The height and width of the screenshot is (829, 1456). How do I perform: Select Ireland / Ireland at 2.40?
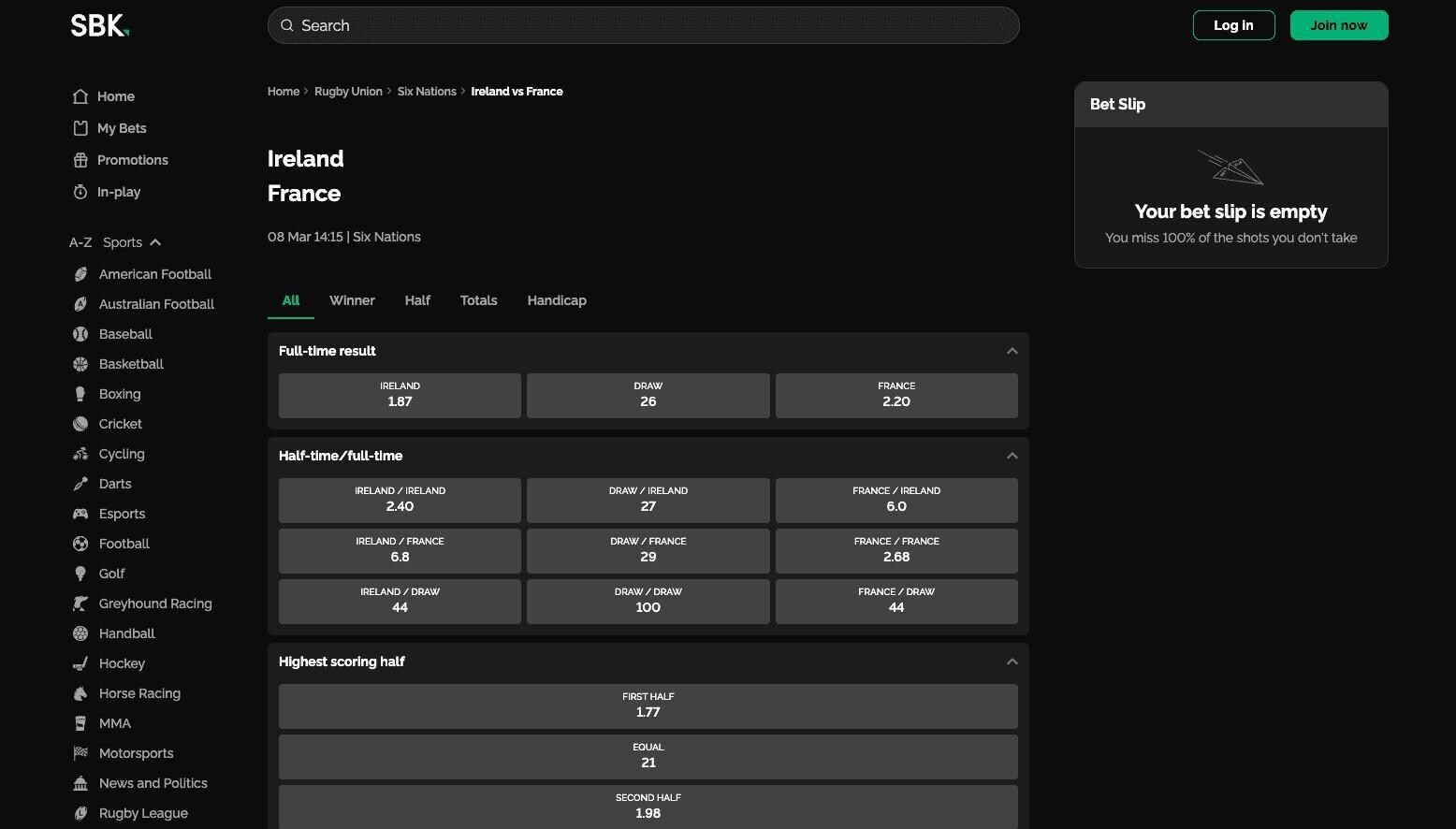[x=400, y=501]
